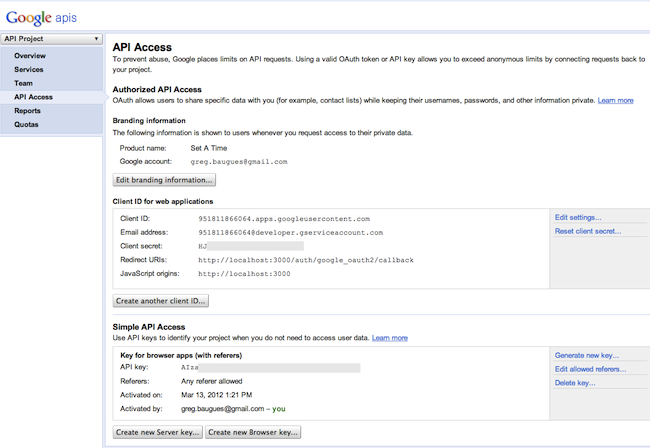Click Learn more about OAuth
This screenshot has height=448, width=650.
(615, 100)
